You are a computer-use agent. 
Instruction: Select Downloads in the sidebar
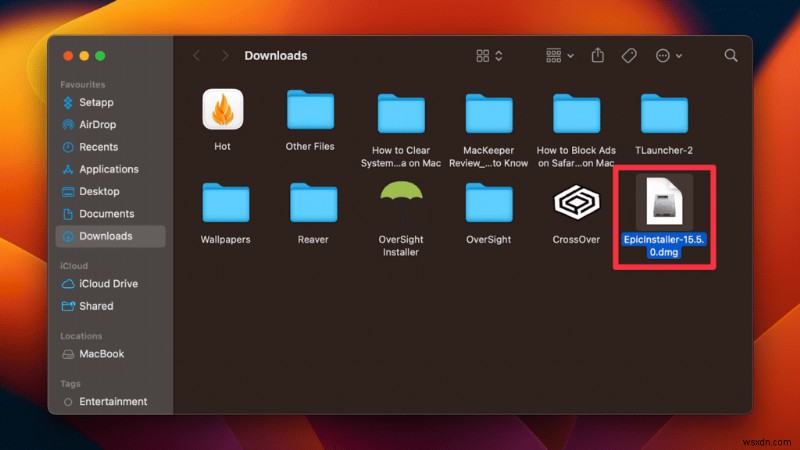click(x=110, y=236)
